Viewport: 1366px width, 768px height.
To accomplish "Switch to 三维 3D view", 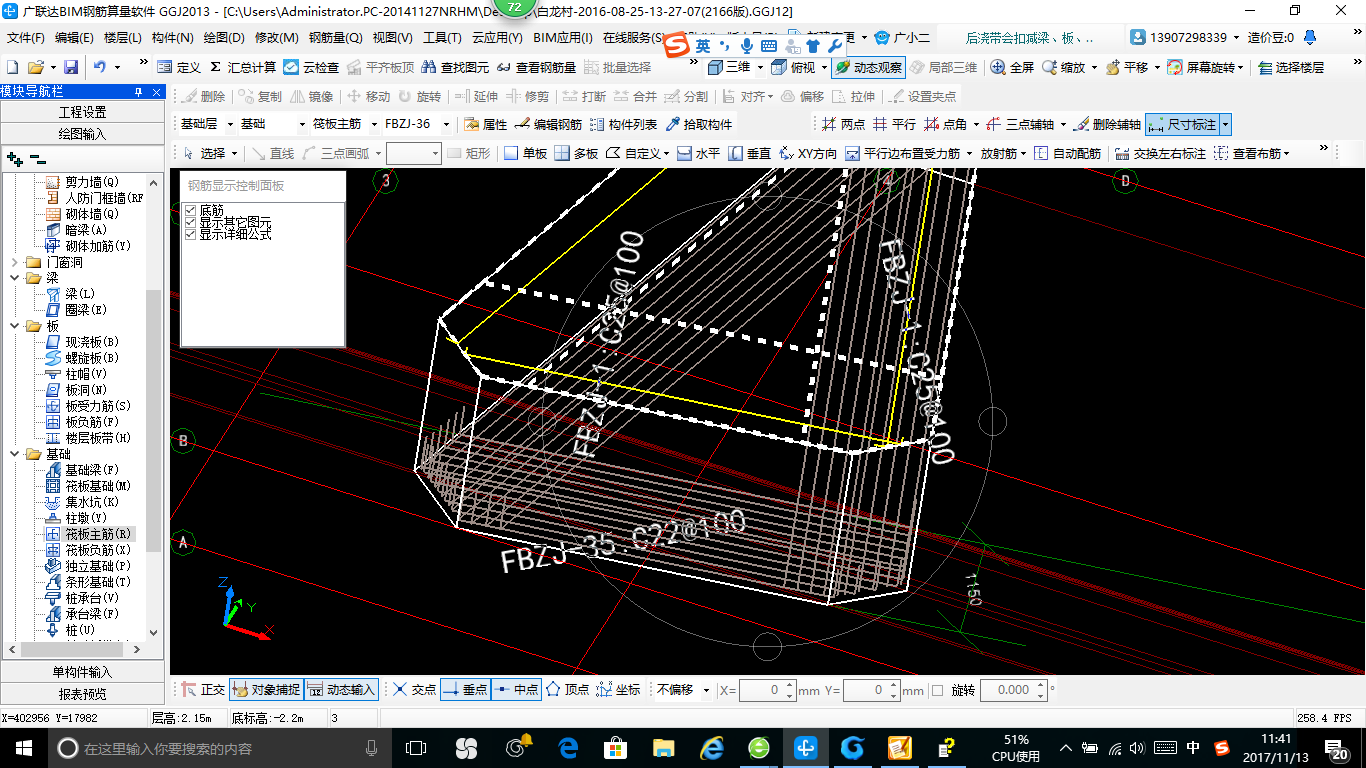I will pyautogui.click(x=729, y=67).
